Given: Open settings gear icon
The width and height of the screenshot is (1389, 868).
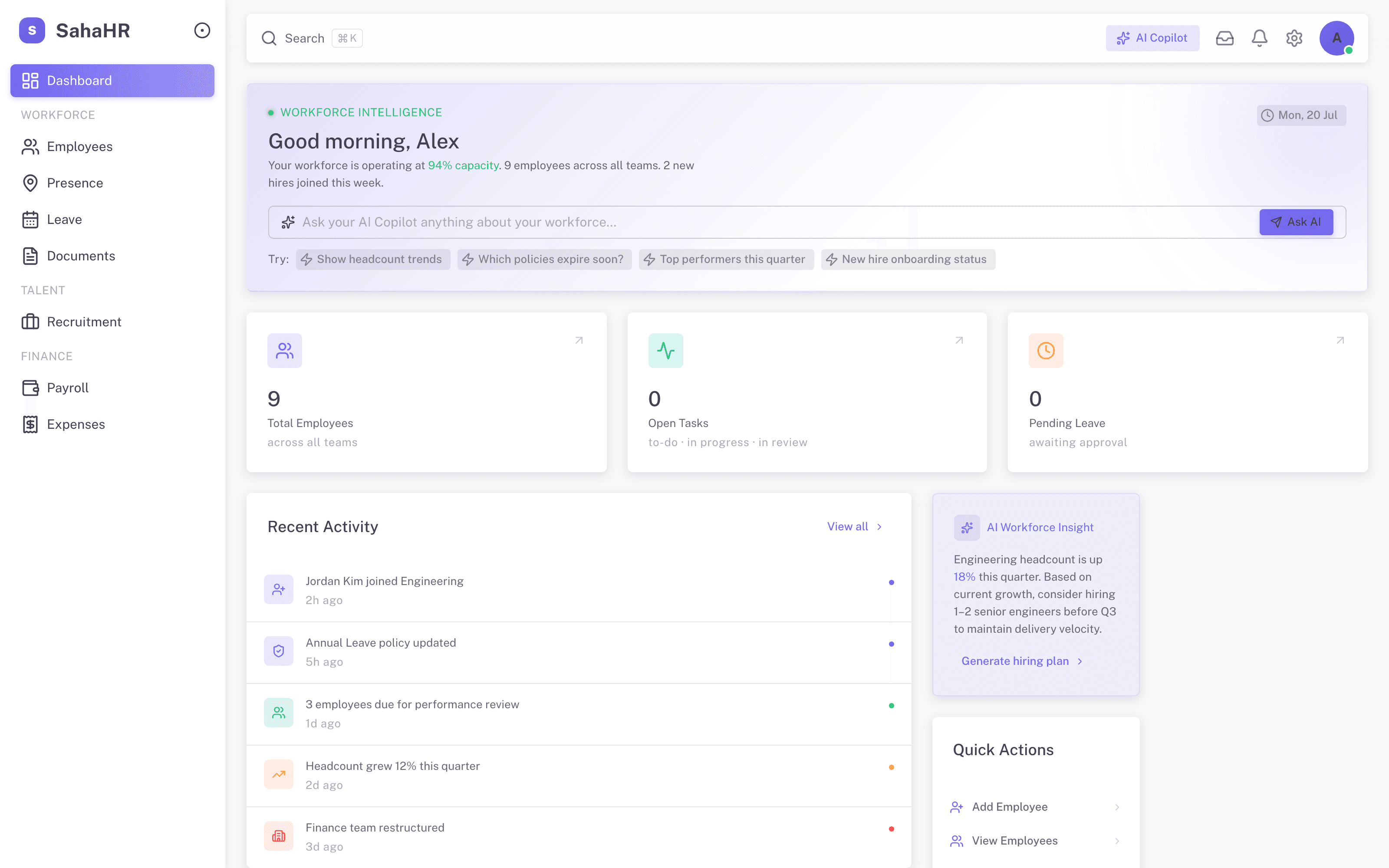Looking at the screenshot, I should (1294, 39).
